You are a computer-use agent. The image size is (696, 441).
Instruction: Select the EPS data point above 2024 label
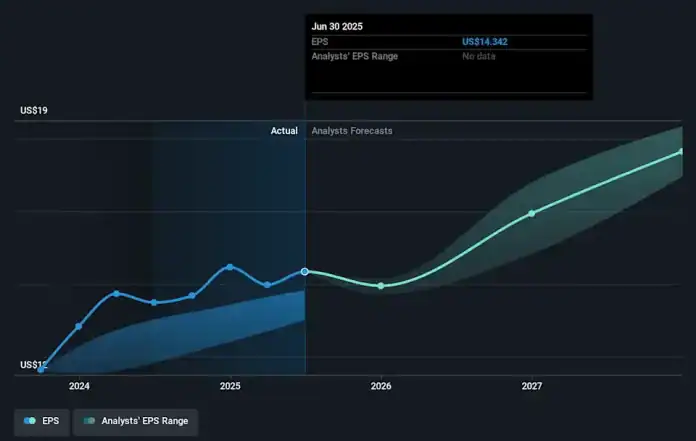click(79, 326)
